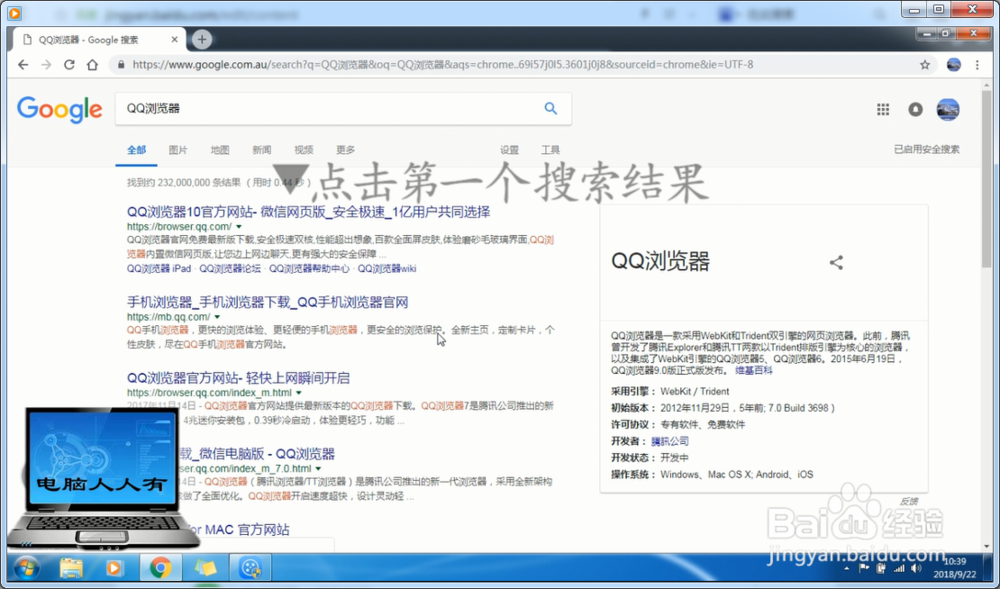Screen dimensions: 1000x589
Task: Click the Google logo
Action: coord(59,110)
